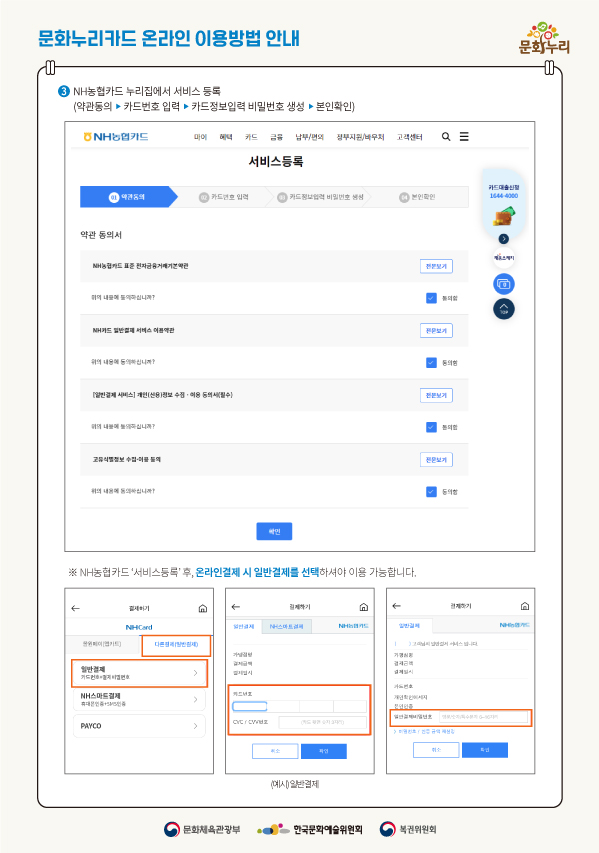Select NH스마트결제 tab in 카드번호 entry panel

pyautogui.click(x=286, y=626)
